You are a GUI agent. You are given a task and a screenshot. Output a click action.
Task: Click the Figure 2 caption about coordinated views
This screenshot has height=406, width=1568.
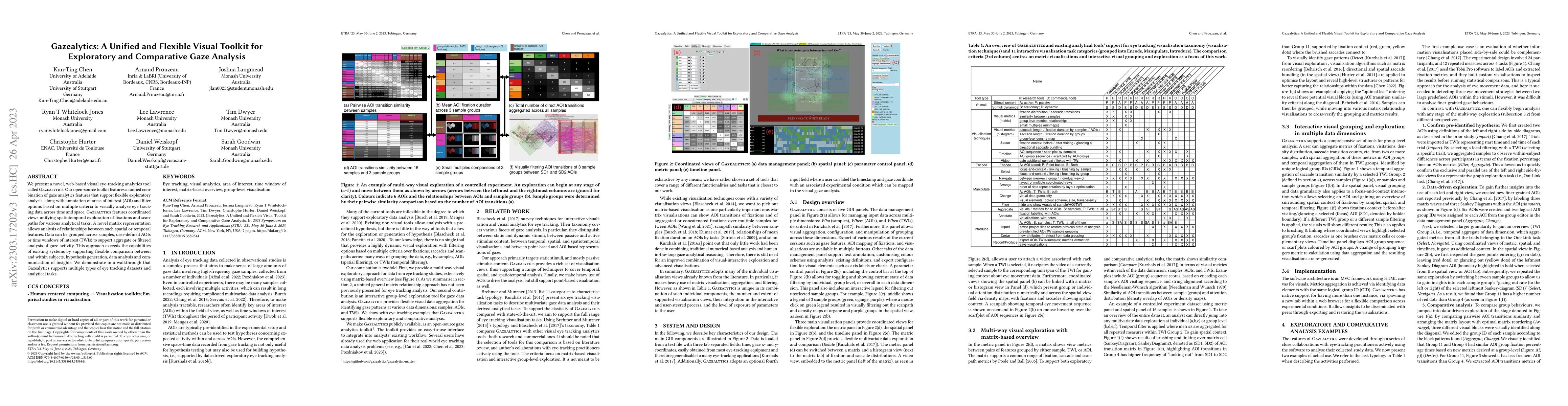click(784, 166)
